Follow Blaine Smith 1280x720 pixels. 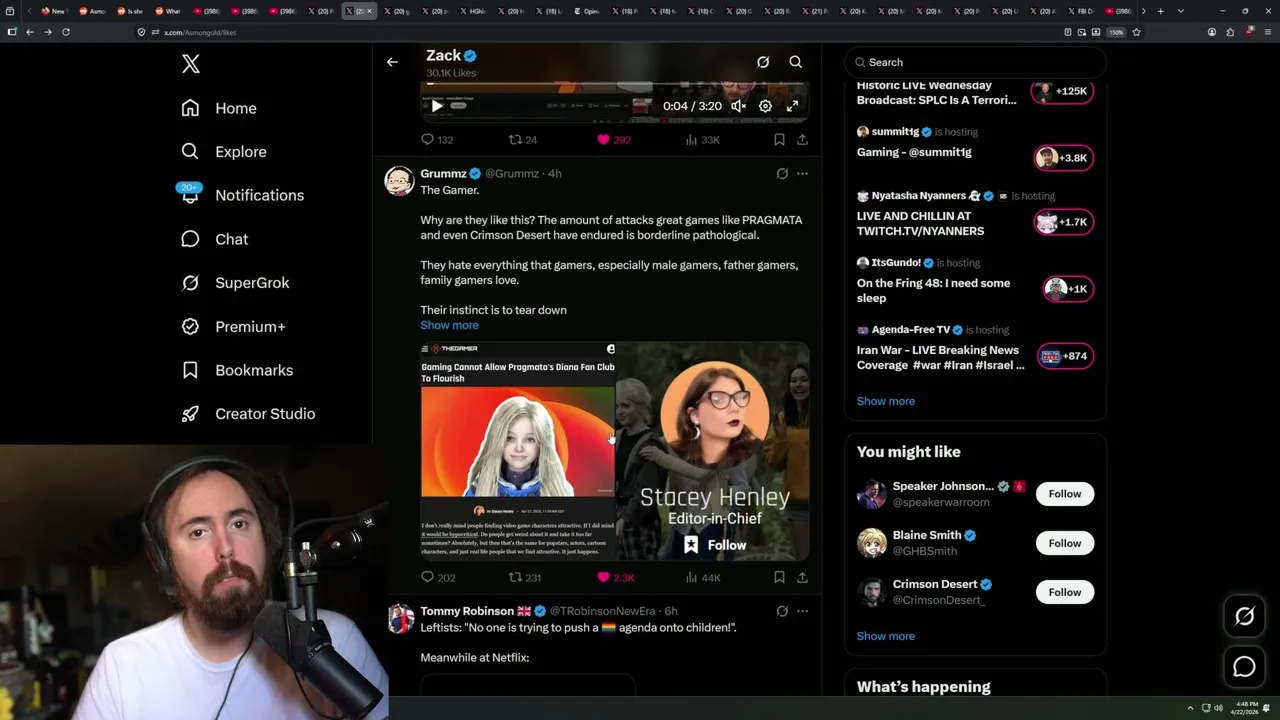[1065, 543]
